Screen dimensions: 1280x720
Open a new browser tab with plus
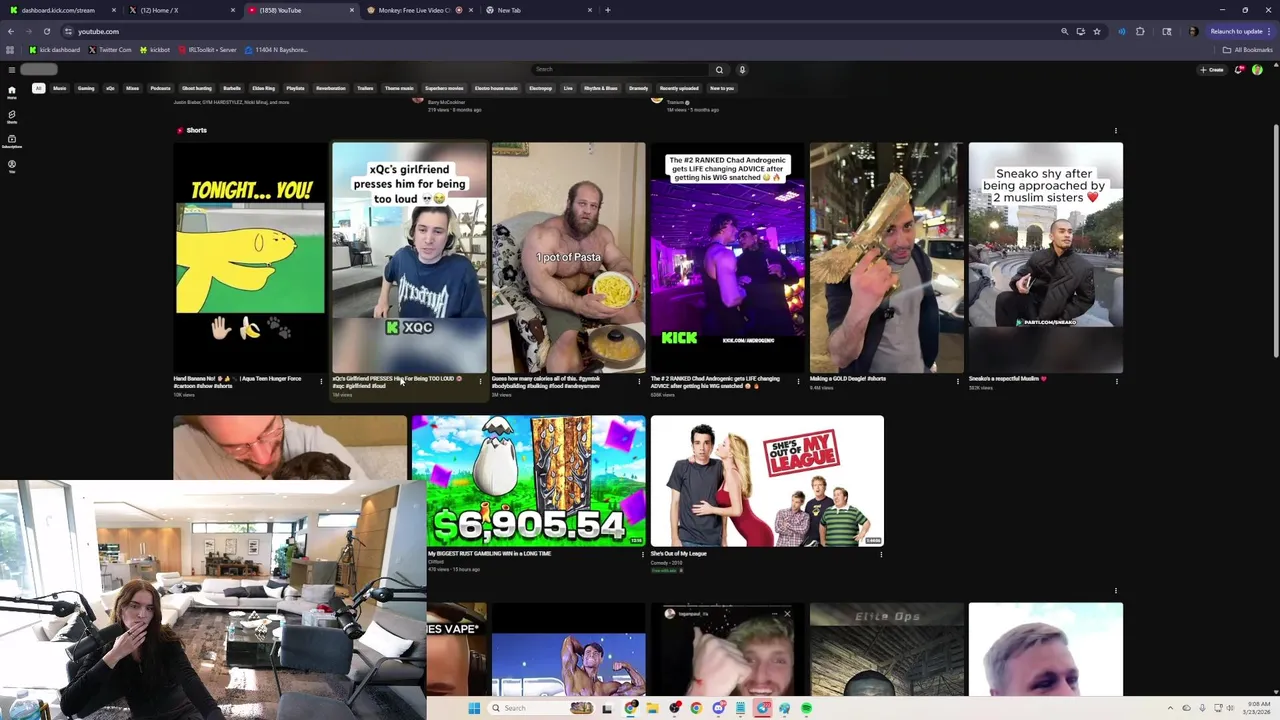click(607, 10)
